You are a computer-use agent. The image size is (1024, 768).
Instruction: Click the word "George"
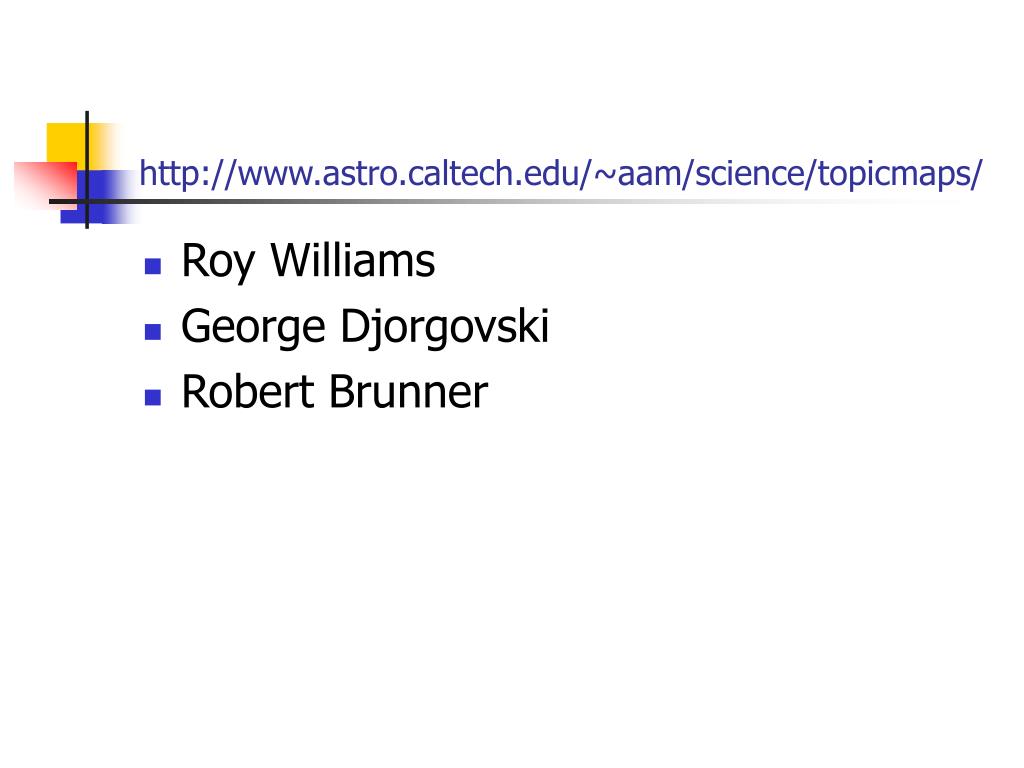click(x=253, y=328)
